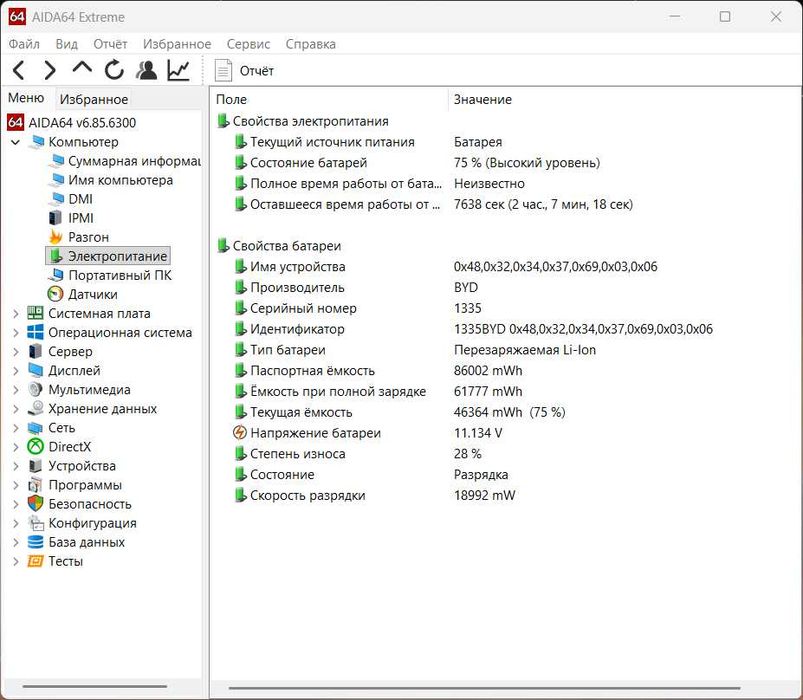This screenshot has width=803, height=700.
Task: Select the Свойства батареи group header
Action: tap(279, 246)
